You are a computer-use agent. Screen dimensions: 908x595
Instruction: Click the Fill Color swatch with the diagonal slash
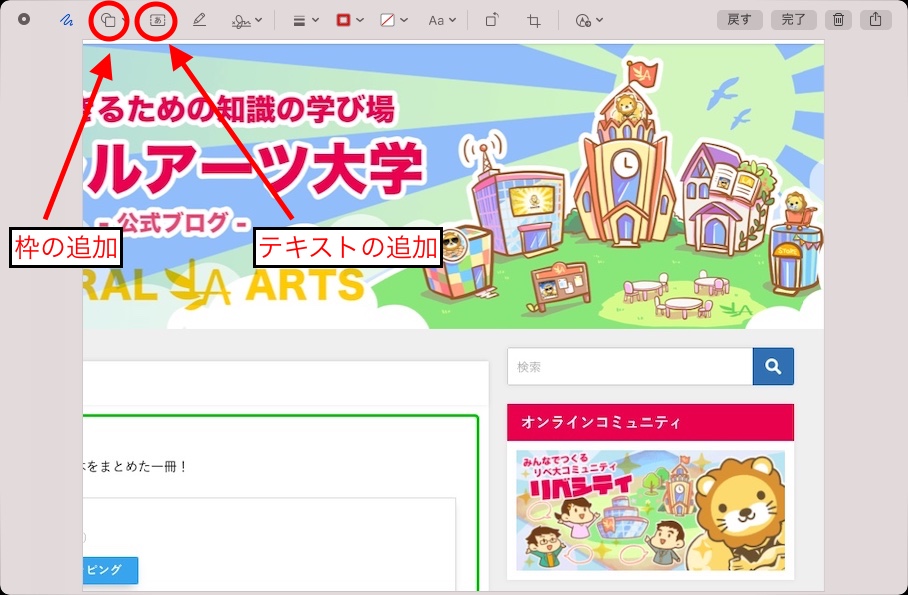pyautogui.click(x=387, y=20)
